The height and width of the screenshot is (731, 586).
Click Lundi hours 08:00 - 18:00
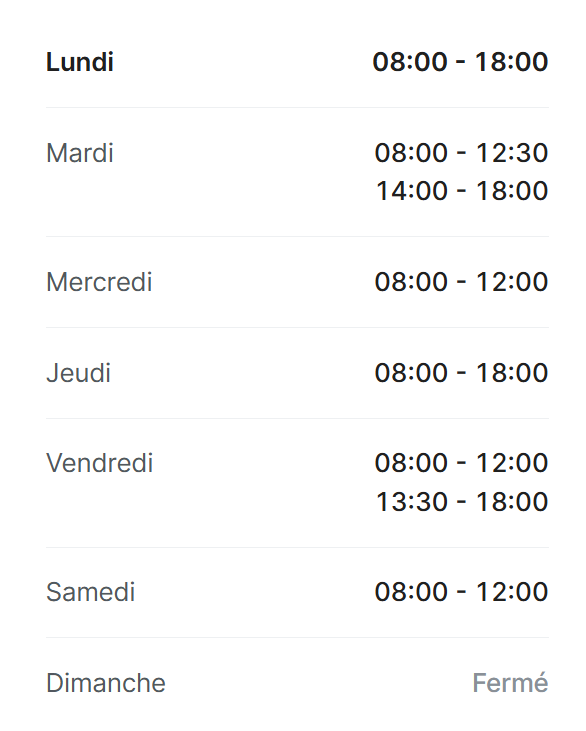(x=460, y=62)
